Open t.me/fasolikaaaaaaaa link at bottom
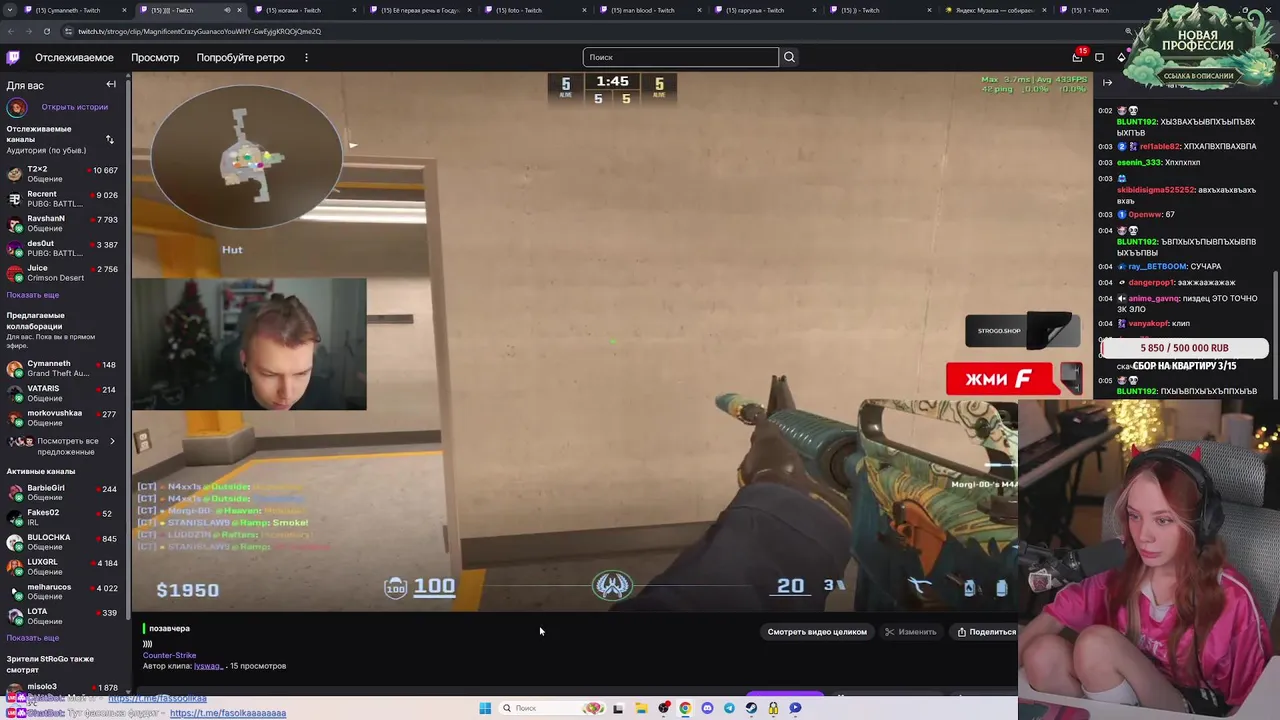Viewport: 1280px width, 720px height. click(x=228, y=713)
